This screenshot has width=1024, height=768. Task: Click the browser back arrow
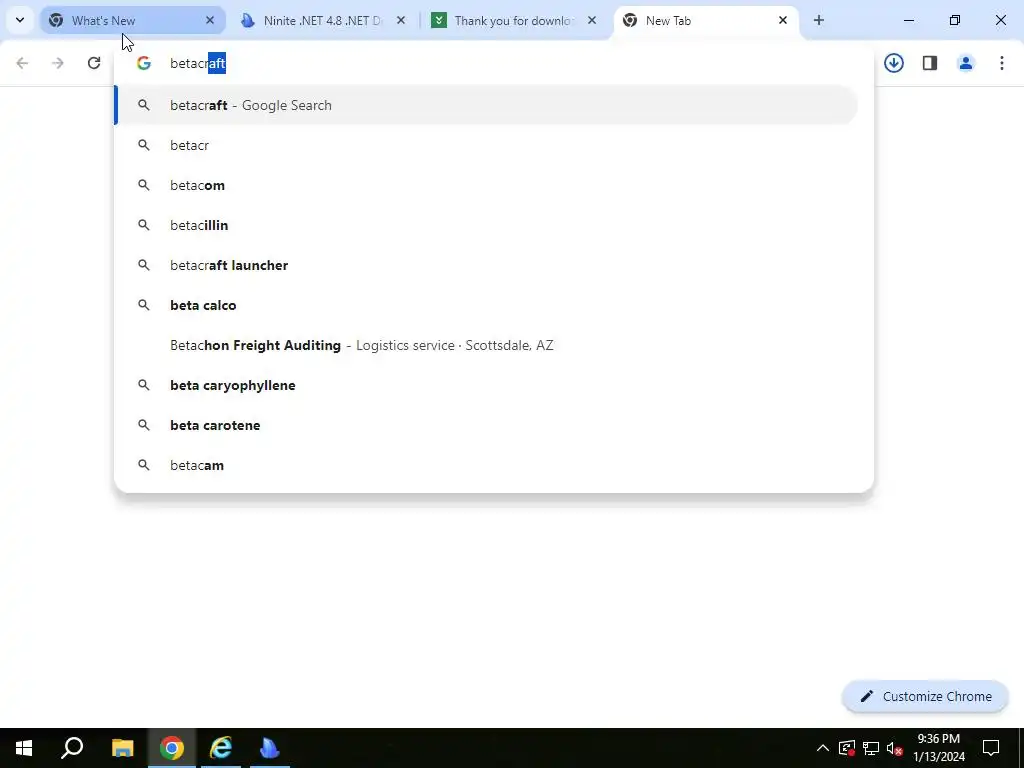point(22,63)
